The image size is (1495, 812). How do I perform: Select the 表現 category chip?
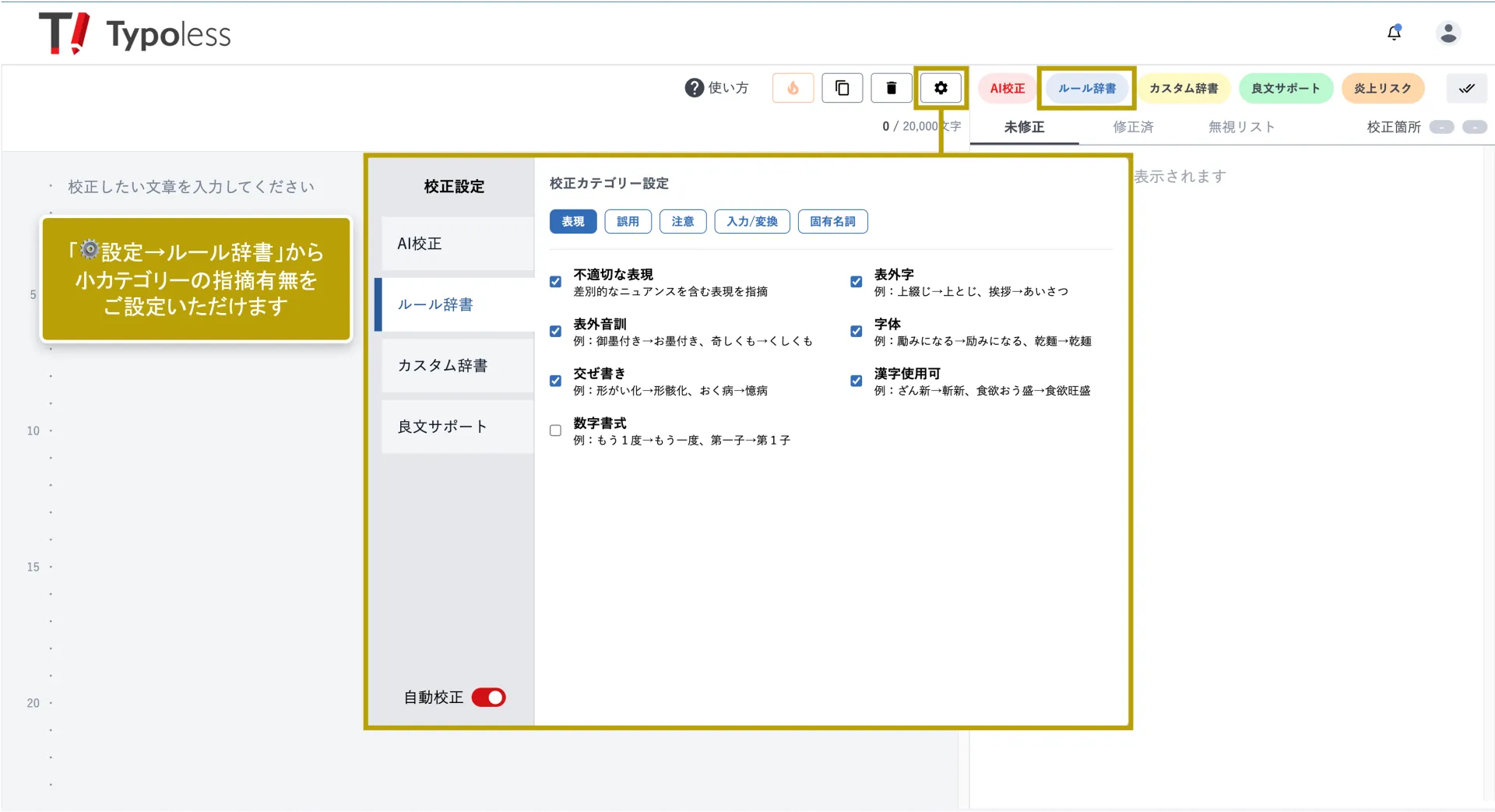573,222
